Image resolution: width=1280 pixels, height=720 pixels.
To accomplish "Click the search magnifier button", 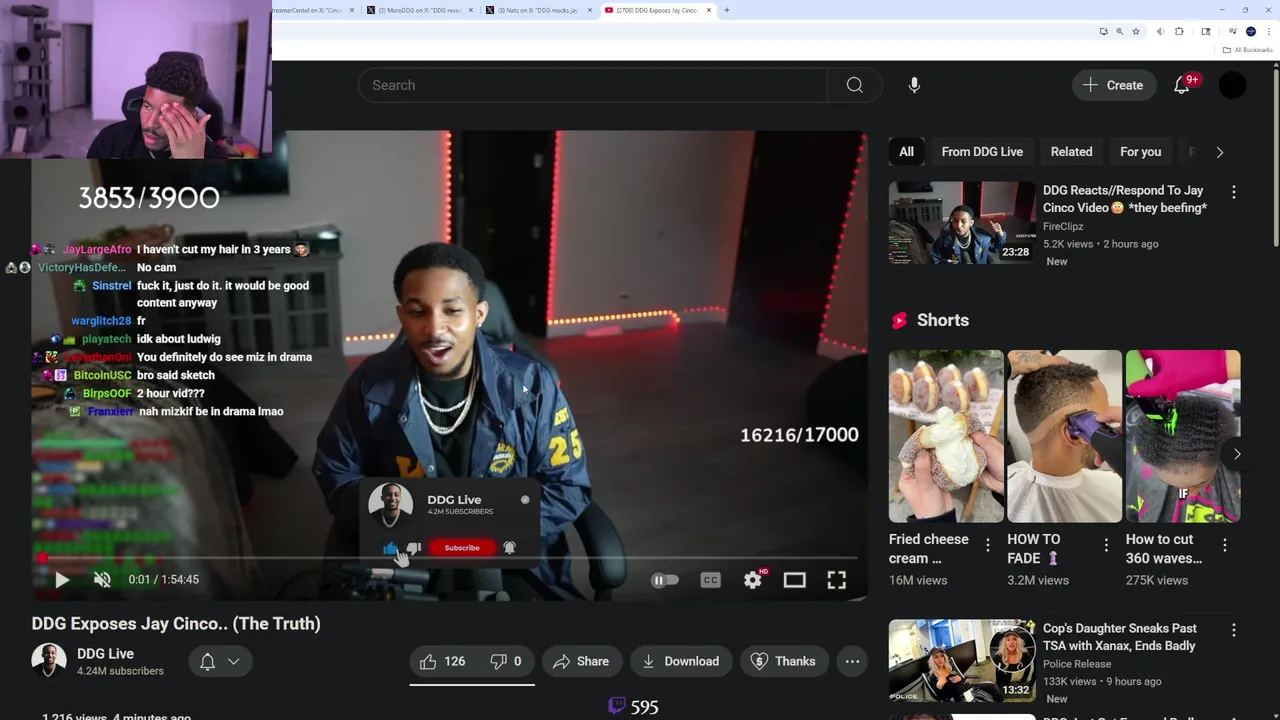I will (x=854, y=85).
